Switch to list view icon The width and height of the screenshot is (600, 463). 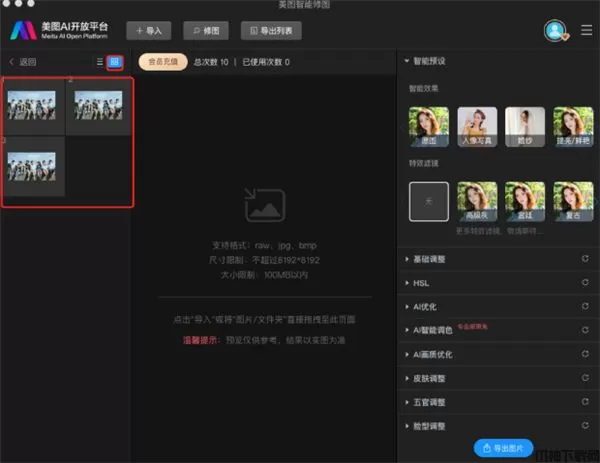100,62
